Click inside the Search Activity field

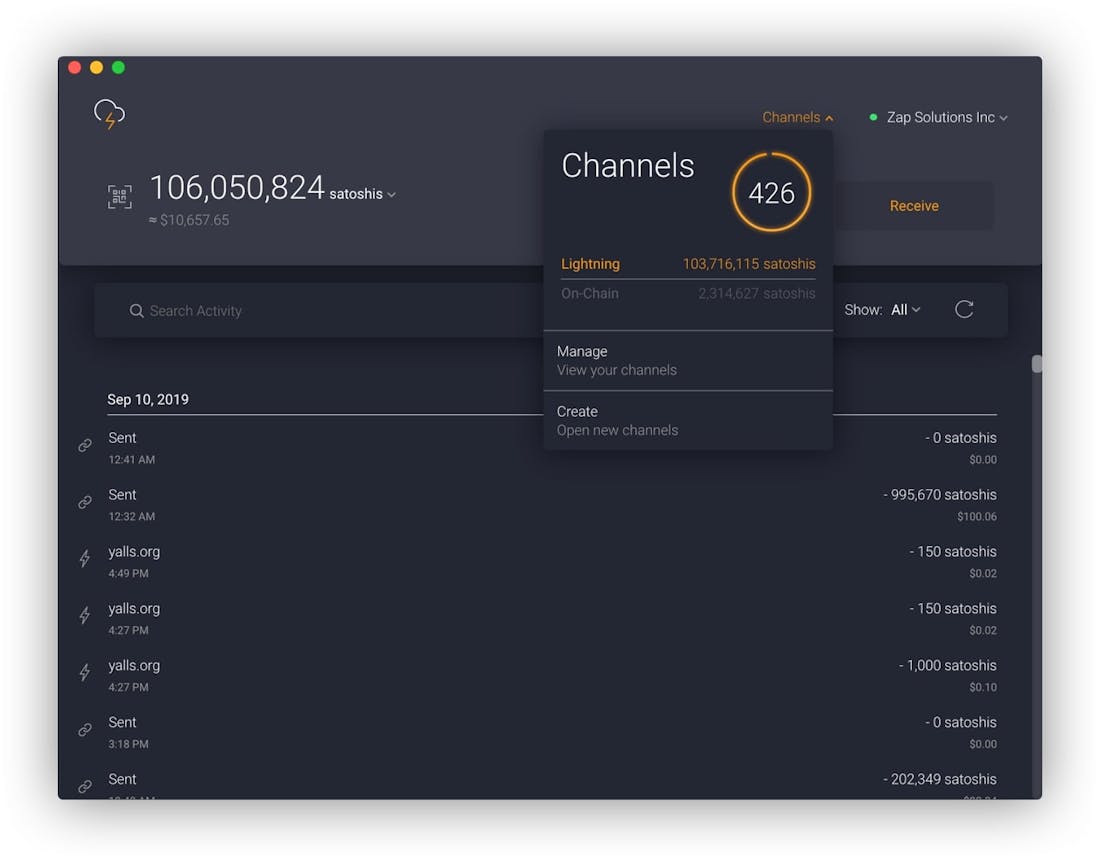click(250, 311)
